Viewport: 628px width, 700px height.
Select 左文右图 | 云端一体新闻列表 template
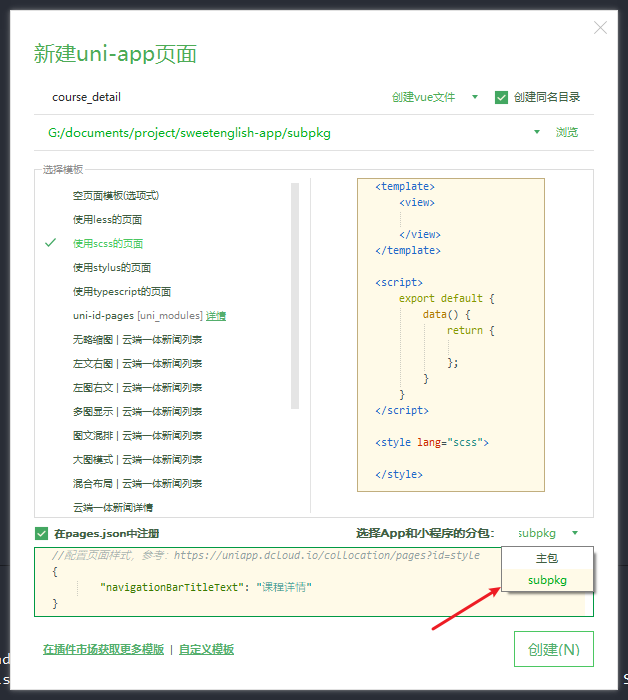coord(137,364)
